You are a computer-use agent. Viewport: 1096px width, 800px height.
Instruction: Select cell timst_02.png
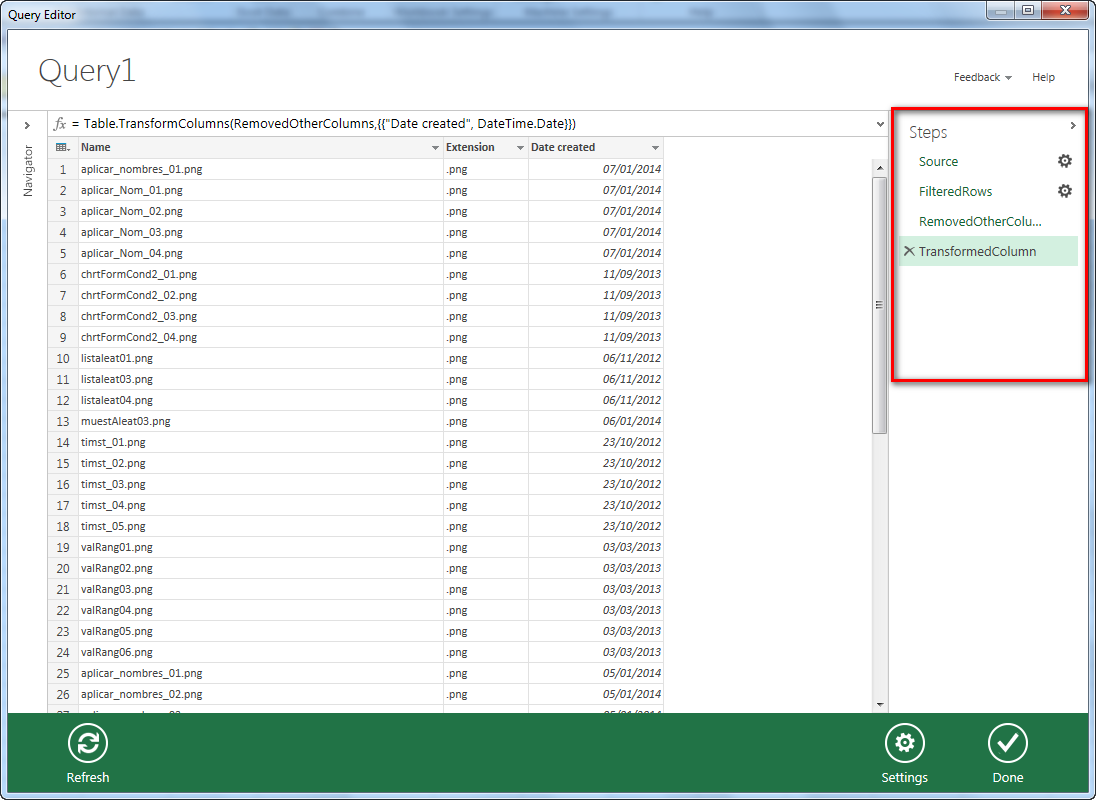[x=261, y=463]
